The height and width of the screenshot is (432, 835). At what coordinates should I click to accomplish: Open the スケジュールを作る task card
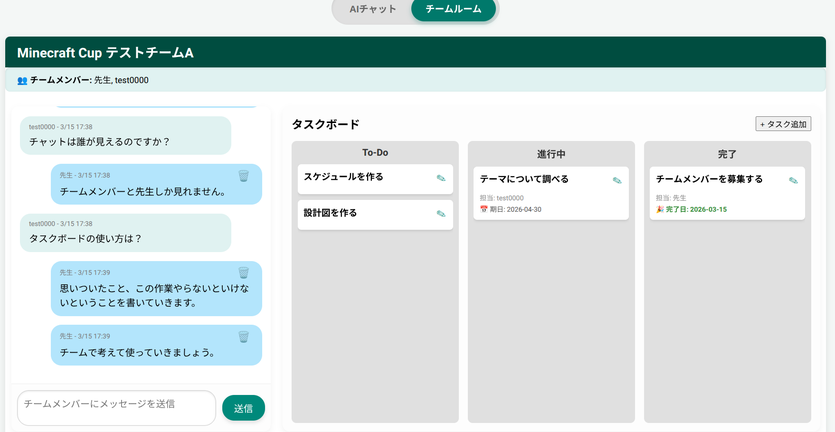click(x=375, y=179)
